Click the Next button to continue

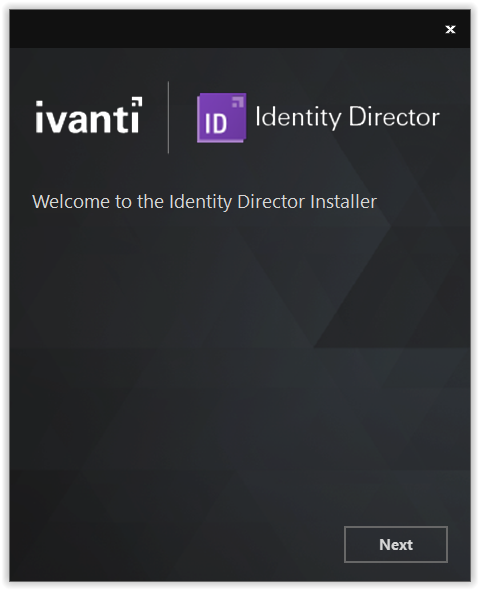point(395,544)
